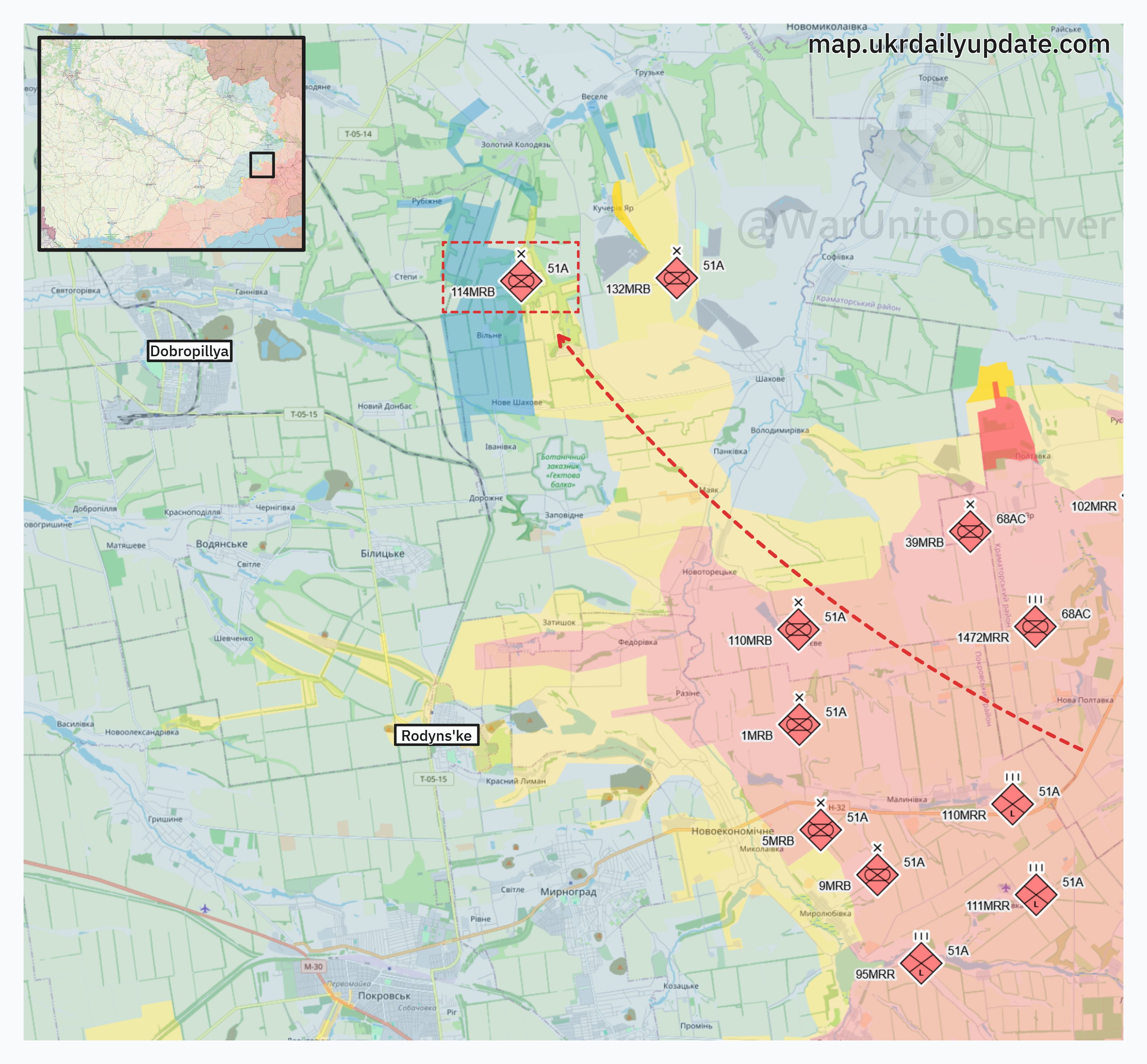This screenshot has height=1064, width=1147.
Task: Select the 5MRB unit marker
Action: click(x=820, y=830)
